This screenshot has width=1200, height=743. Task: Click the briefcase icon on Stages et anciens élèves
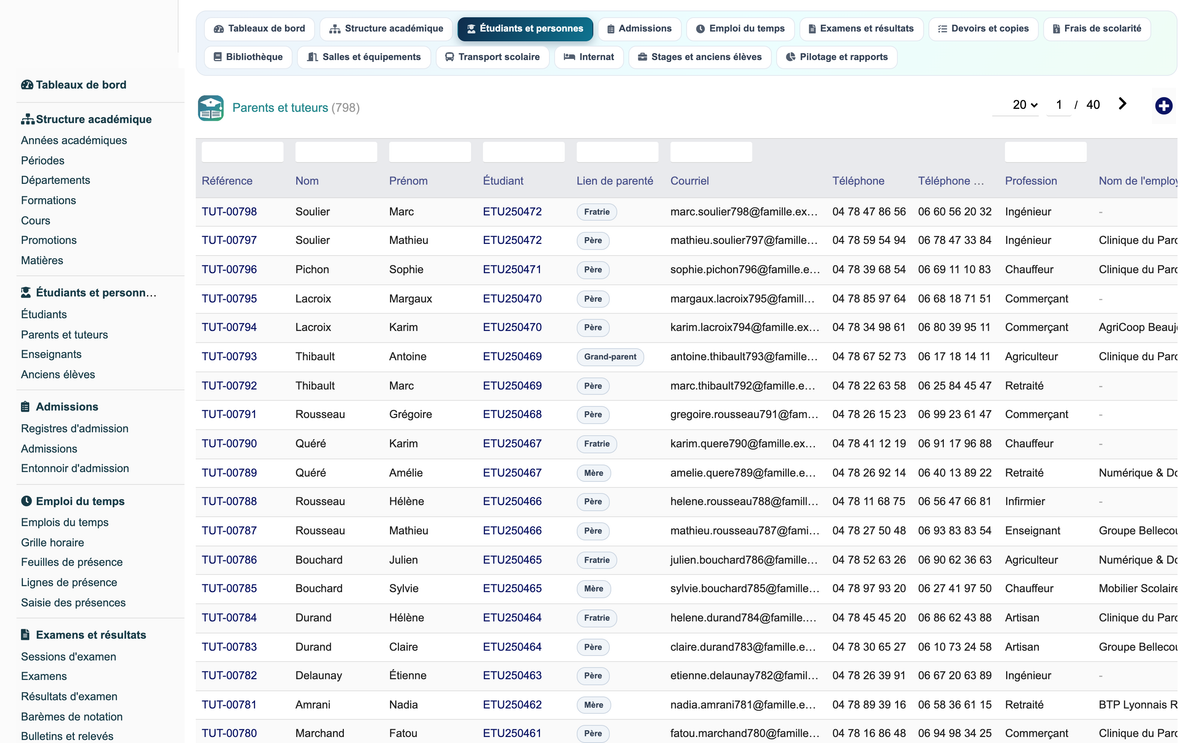[642, 57]
